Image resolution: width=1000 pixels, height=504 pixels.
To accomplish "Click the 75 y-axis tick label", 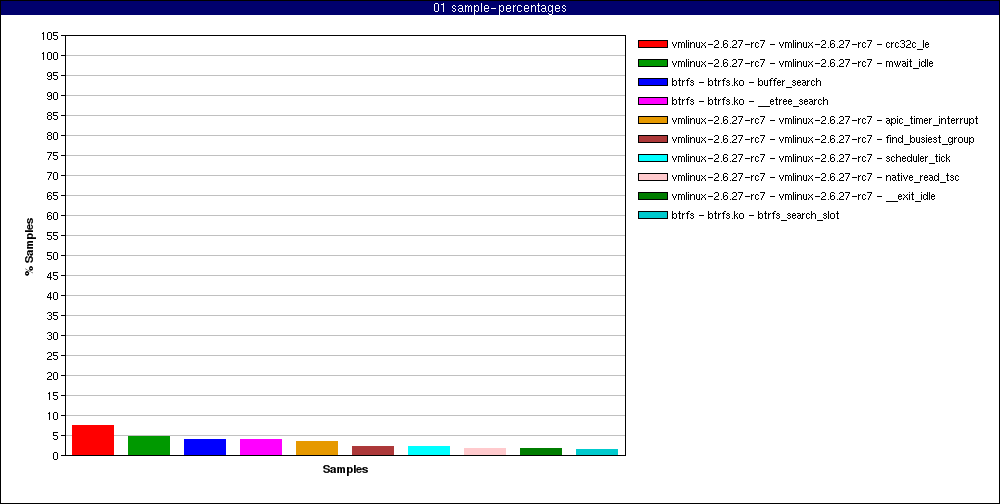I will coord(54,156).
